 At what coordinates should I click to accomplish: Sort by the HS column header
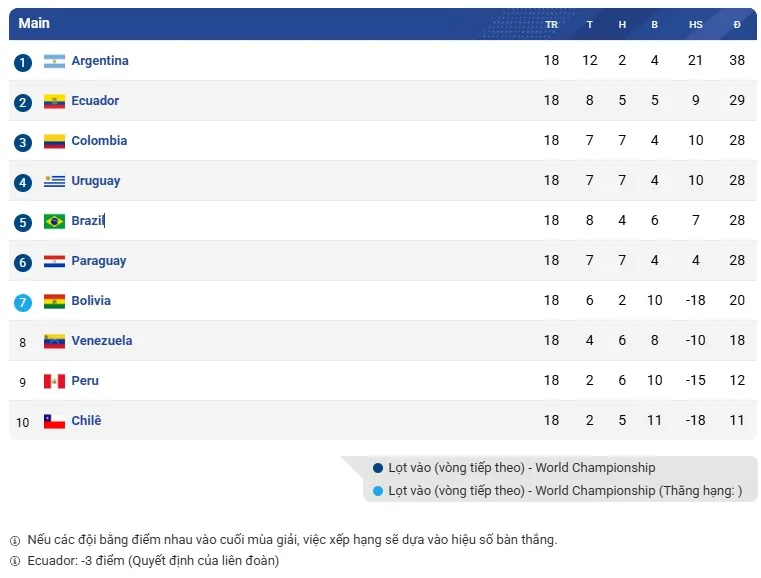pos(695,25)
